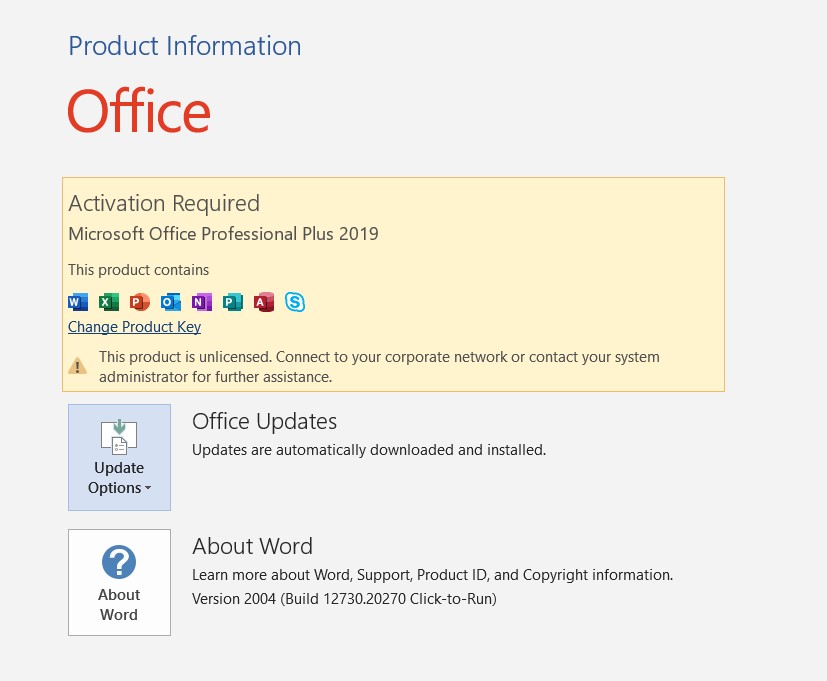Click the Activation Required title
Screen dimensions: 827x681
(164, 204)
